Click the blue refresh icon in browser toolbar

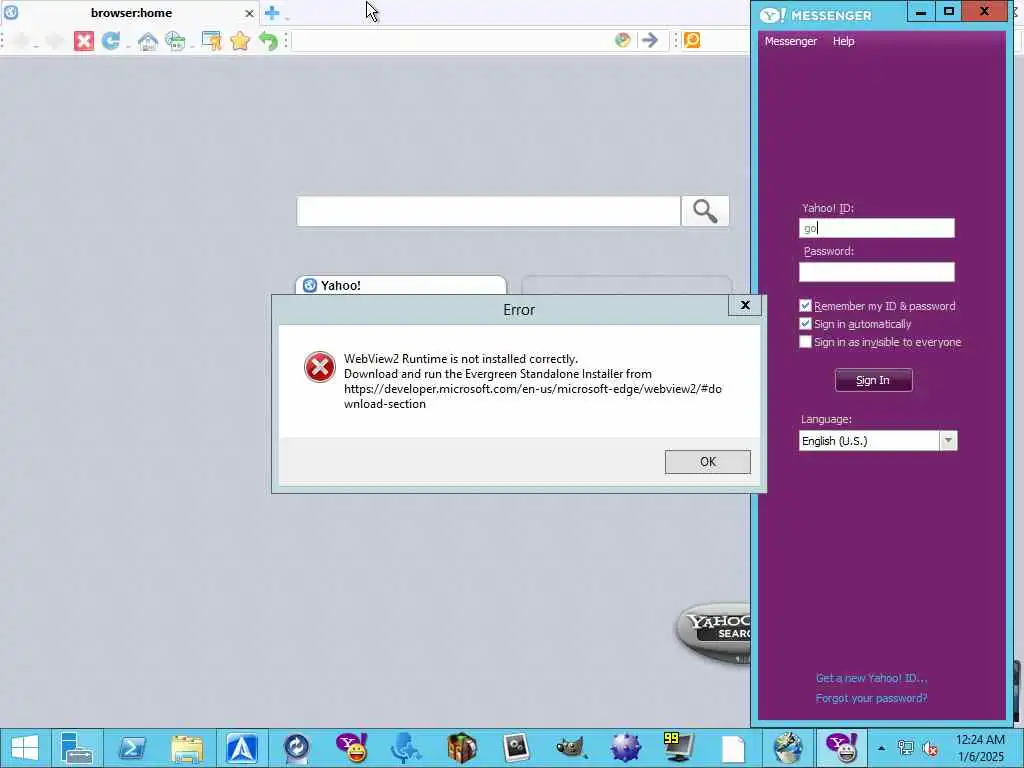click(110, 41)
